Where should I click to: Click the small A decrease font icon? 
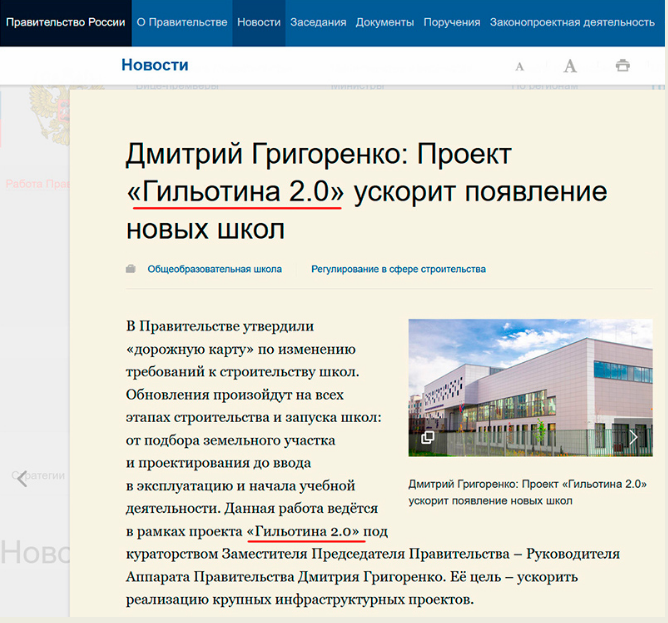[x=519, y=66]
